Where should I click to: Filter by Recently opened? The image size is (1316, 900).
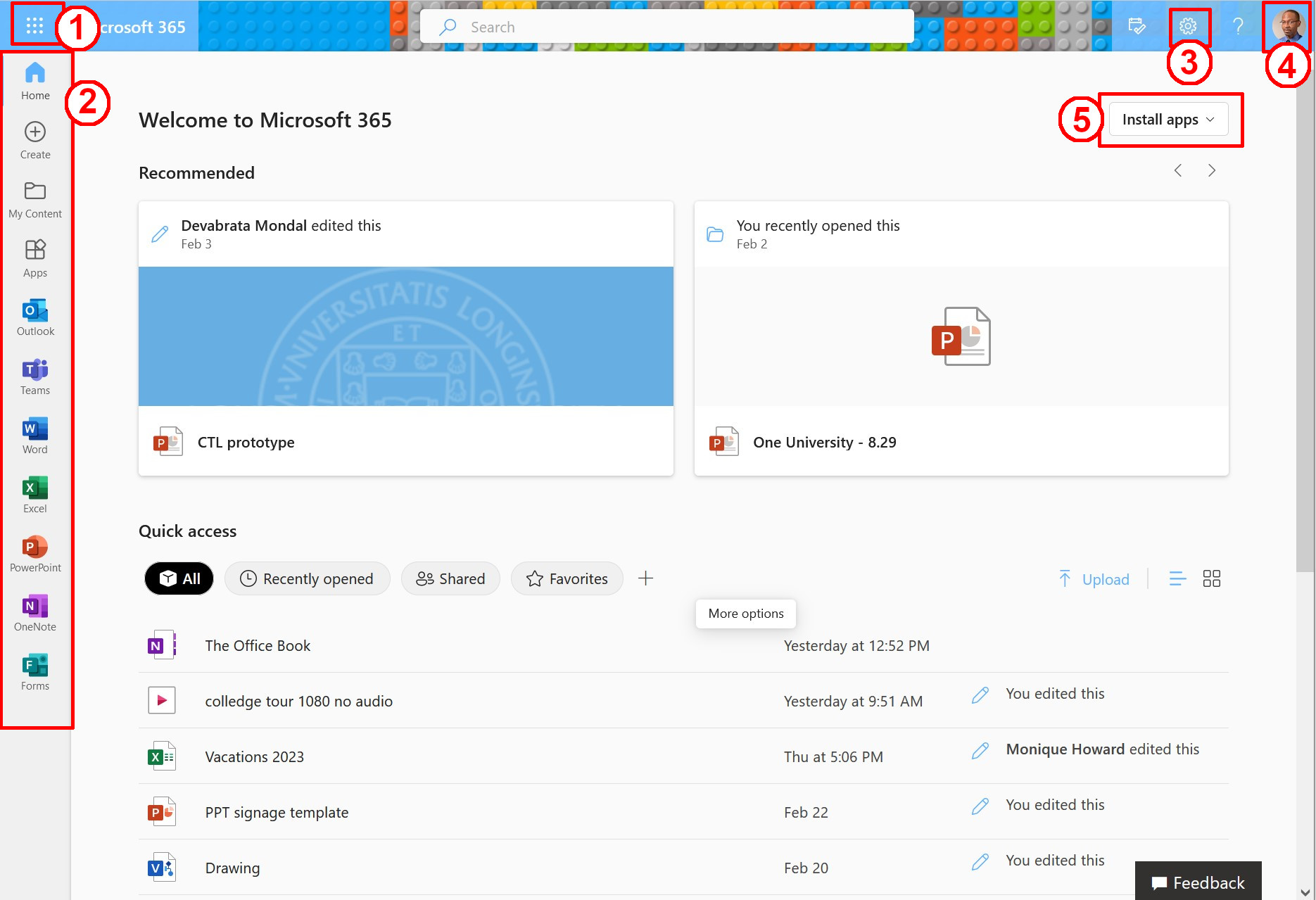pos(307,578)
